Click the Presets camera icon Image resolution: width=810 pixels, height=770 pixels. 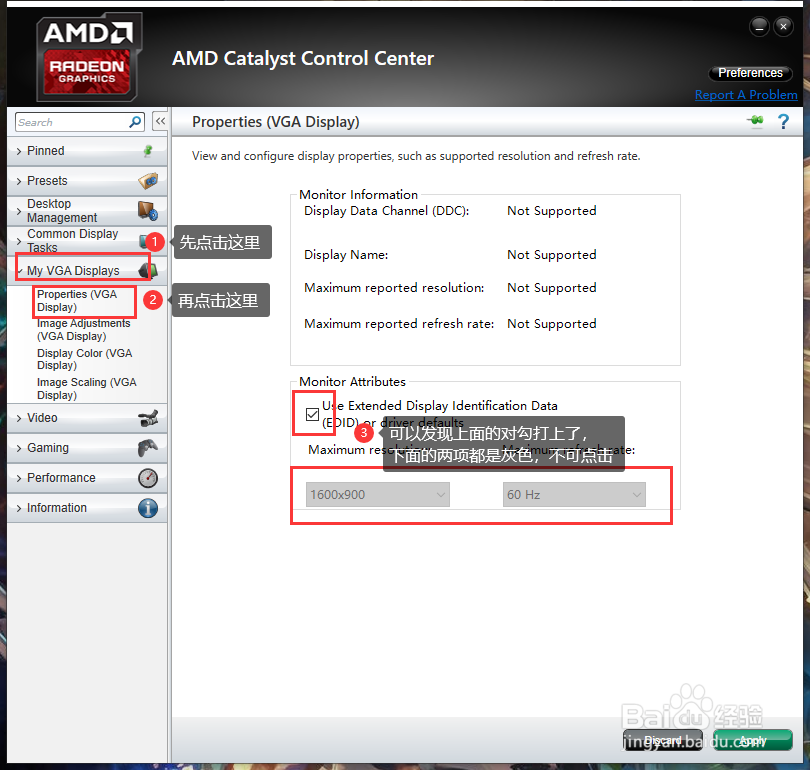click(x=148, y=181)
